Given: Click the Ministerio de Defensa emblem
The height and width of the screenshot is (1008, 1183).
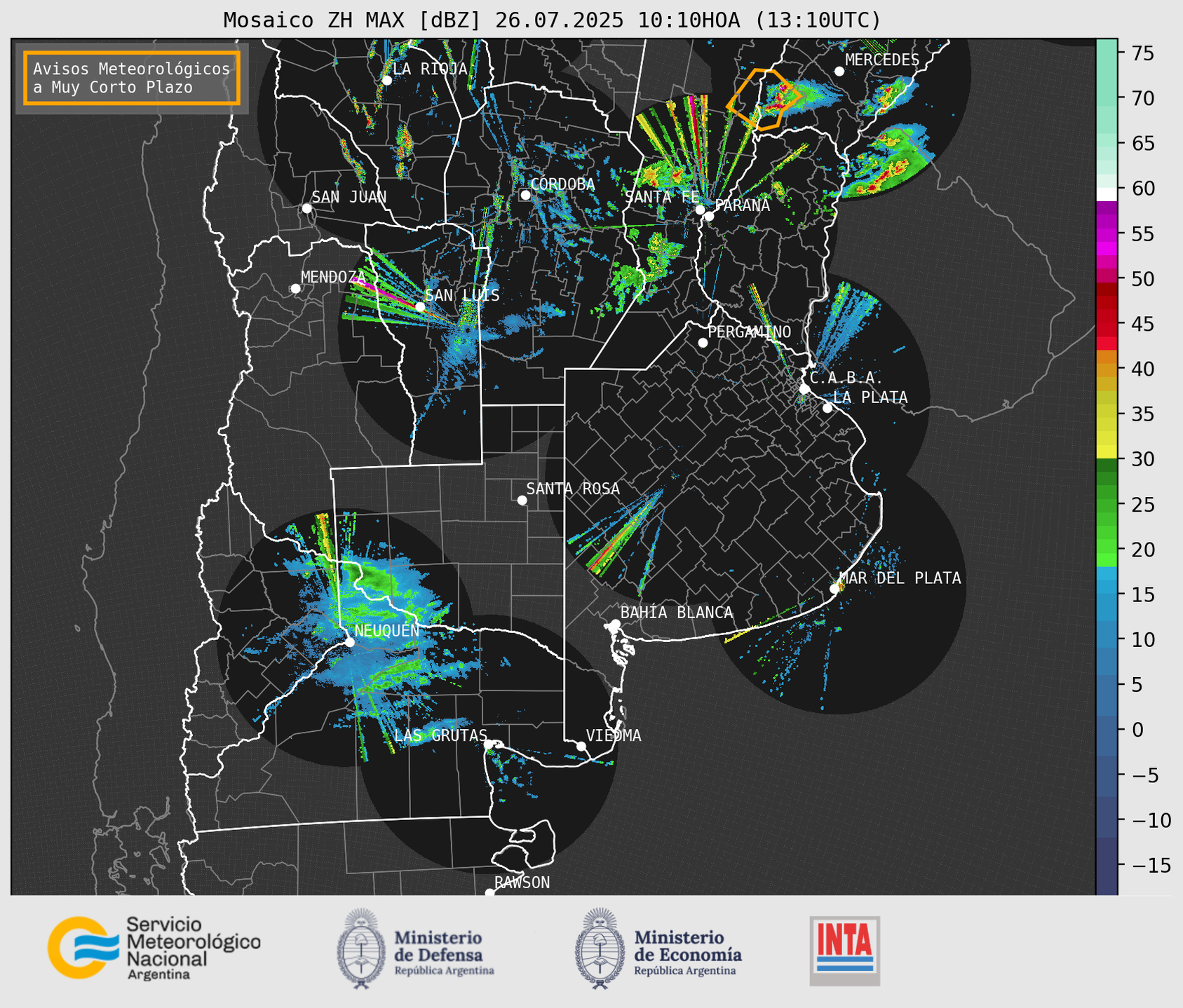Looking at the screenshot, I should [x=361, y=948].
